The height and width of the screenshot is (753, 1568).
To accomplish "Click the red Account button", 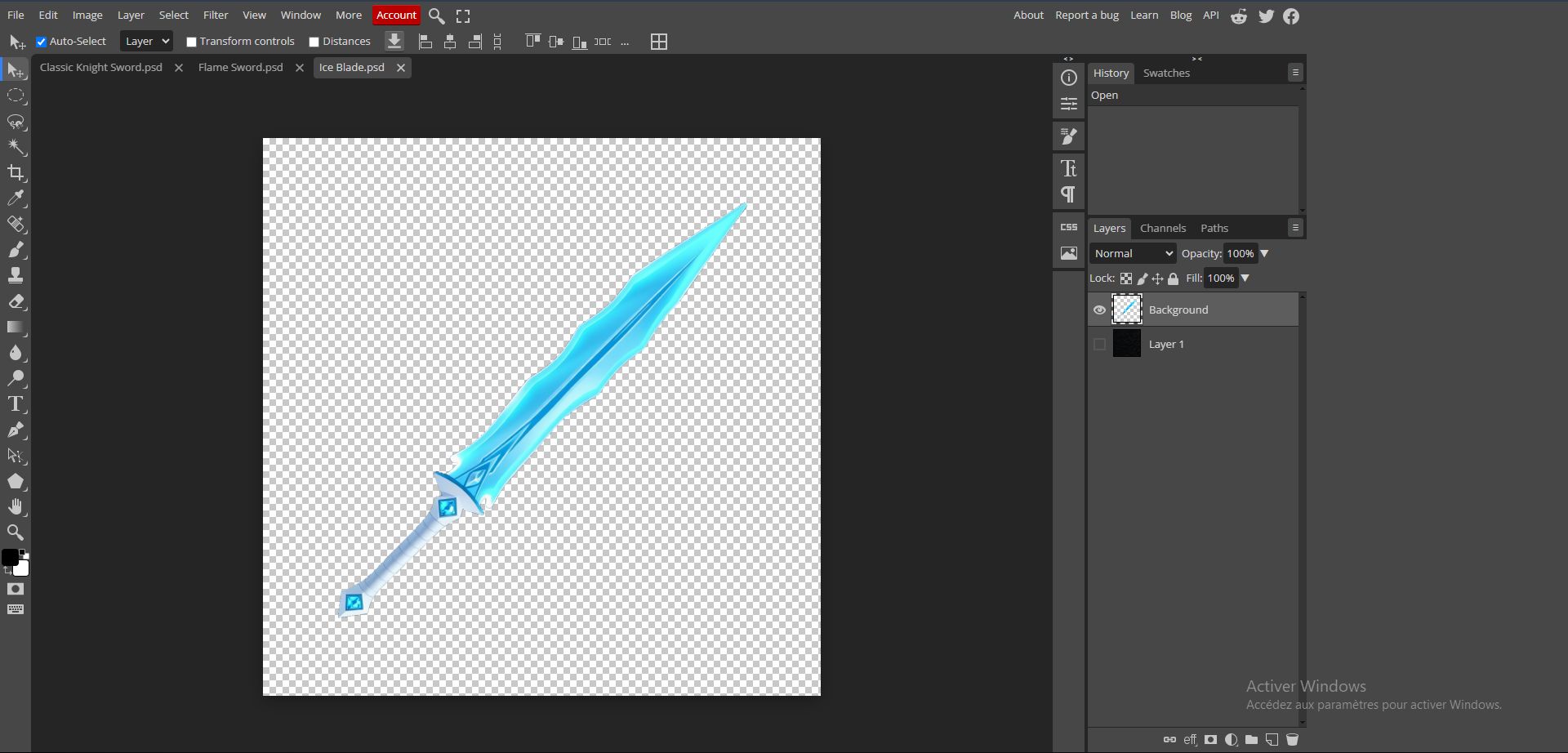I will [396, 16].
